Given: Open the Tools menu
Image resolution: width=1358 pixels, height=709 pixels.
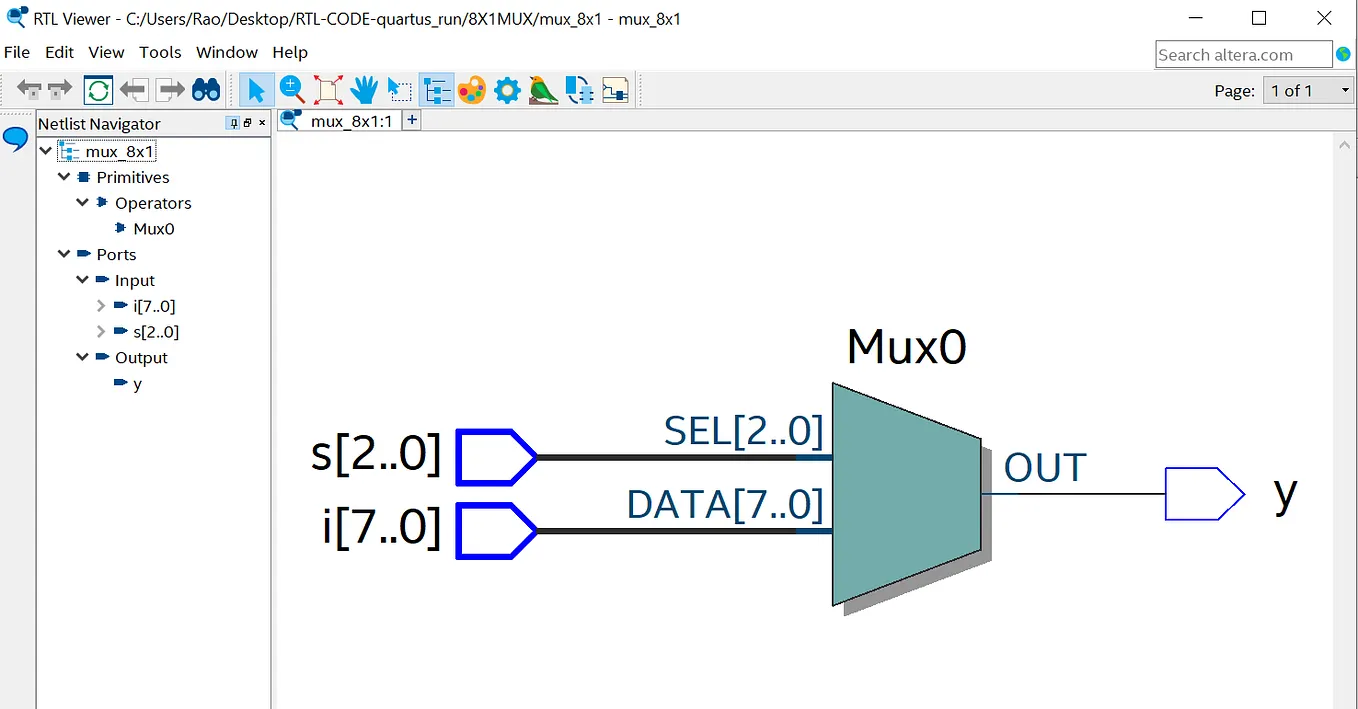Looking at the screenshot, I should click(160, 52).
